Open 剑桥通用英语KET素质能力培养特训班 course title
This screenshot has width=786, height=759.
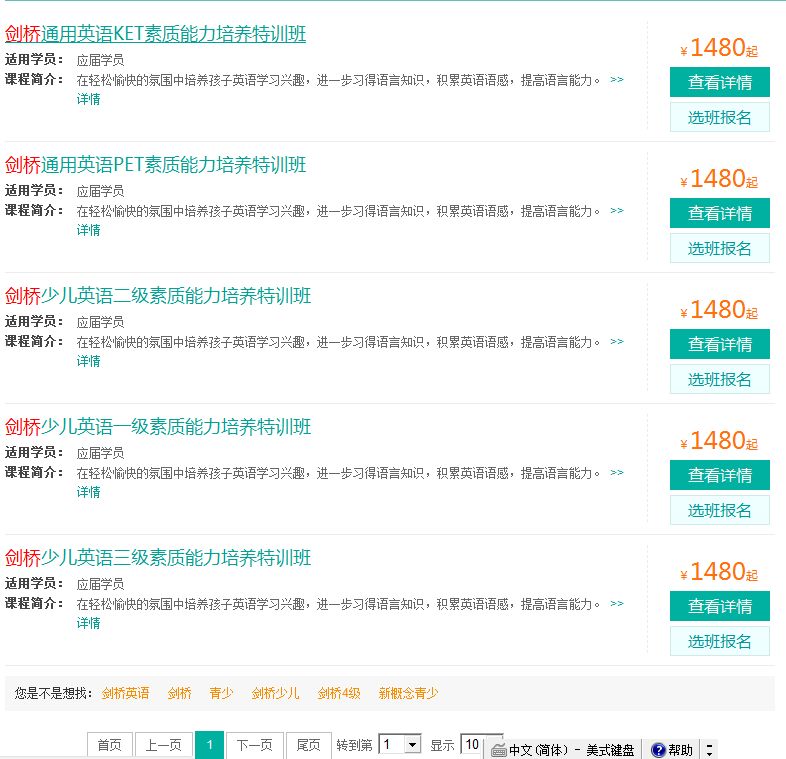pos(155,34)
